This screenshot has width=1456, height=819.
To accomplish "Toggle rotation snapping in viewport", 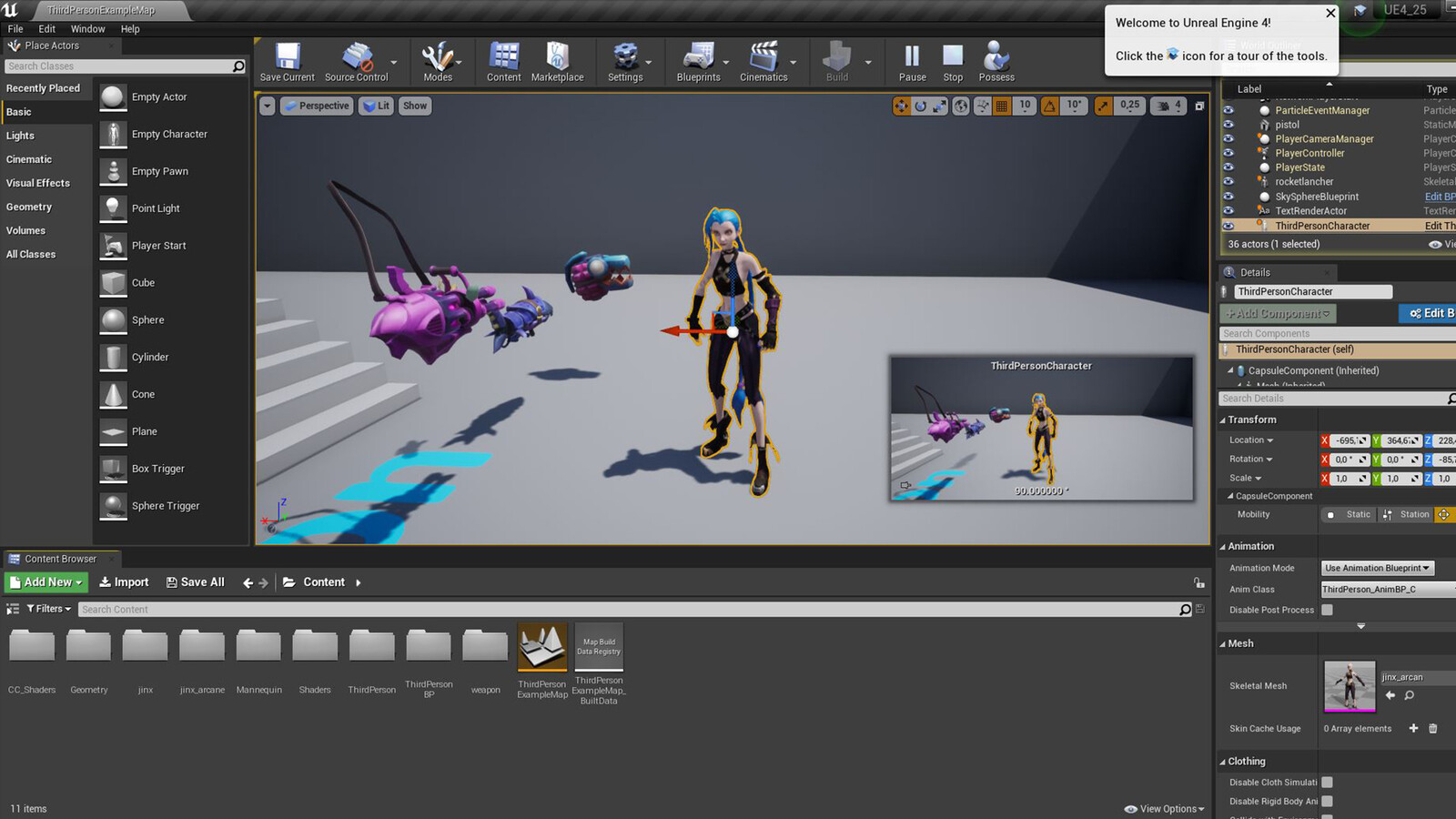I will [x=1049, y=106].
